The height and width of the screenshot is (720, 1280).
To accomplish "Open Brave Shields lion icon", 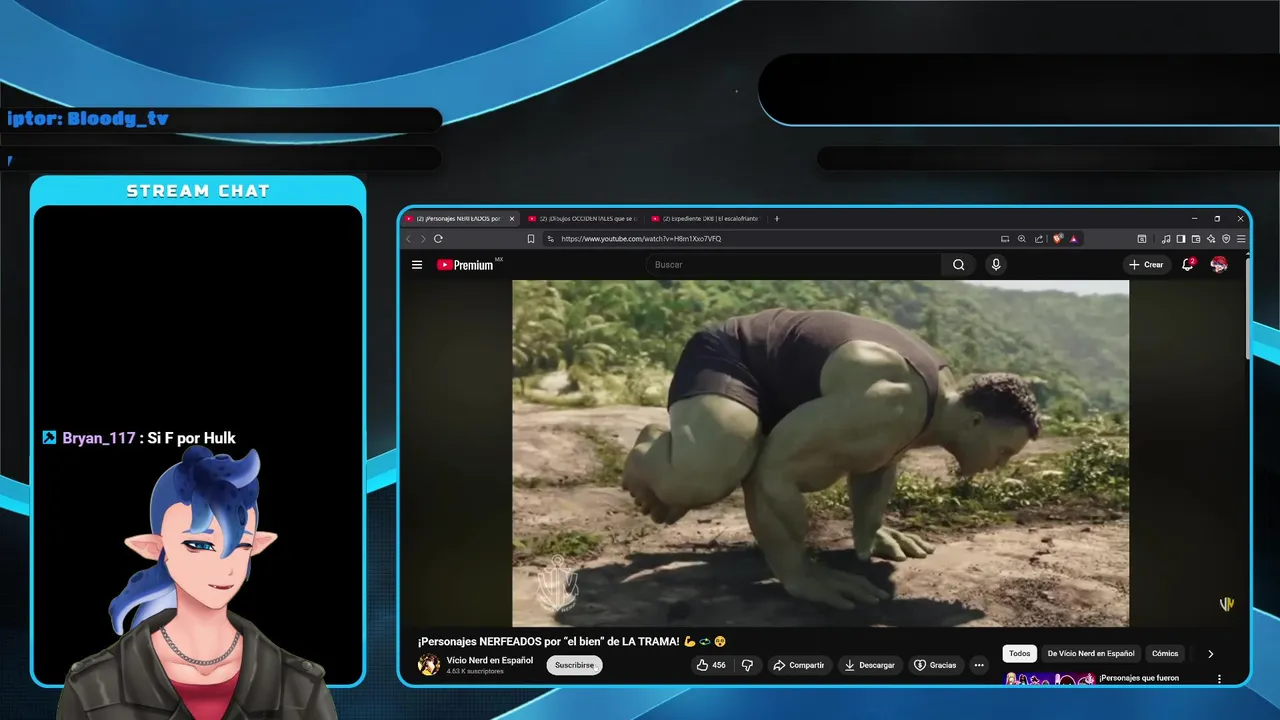I will 1058,239.
